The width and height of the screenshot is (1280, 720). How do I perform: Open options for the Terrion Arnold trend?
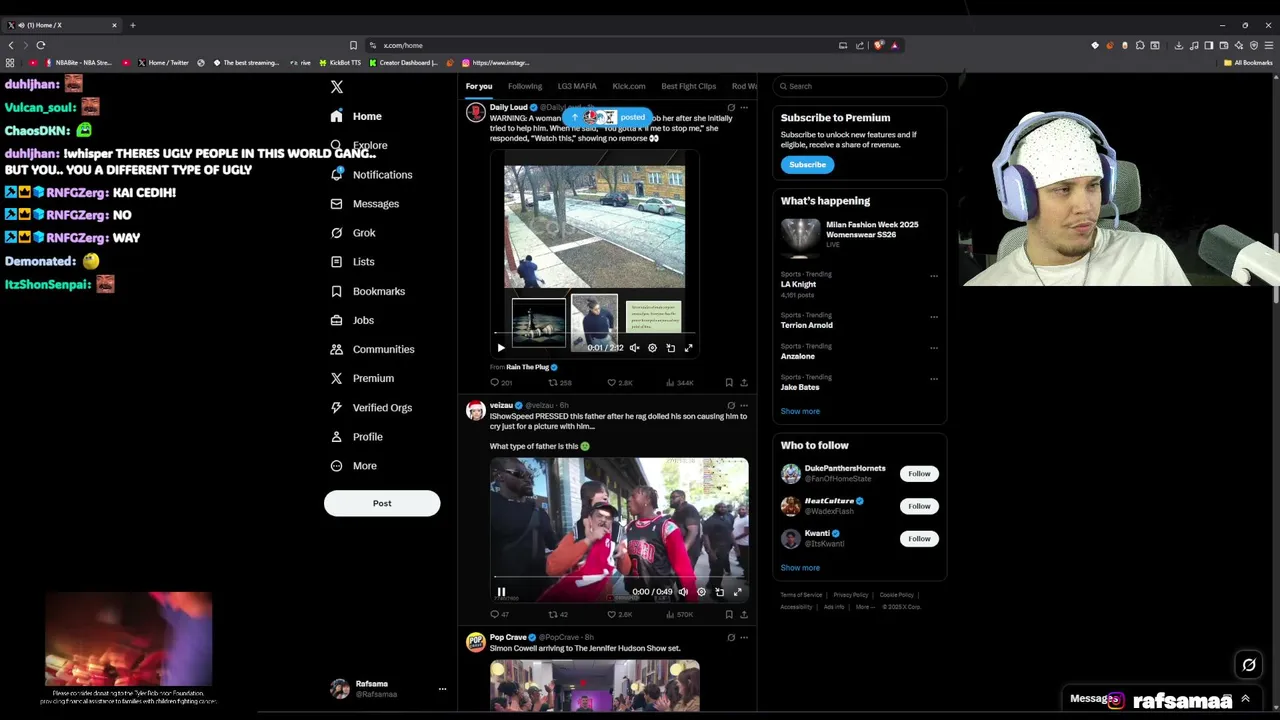click(934, 317)
